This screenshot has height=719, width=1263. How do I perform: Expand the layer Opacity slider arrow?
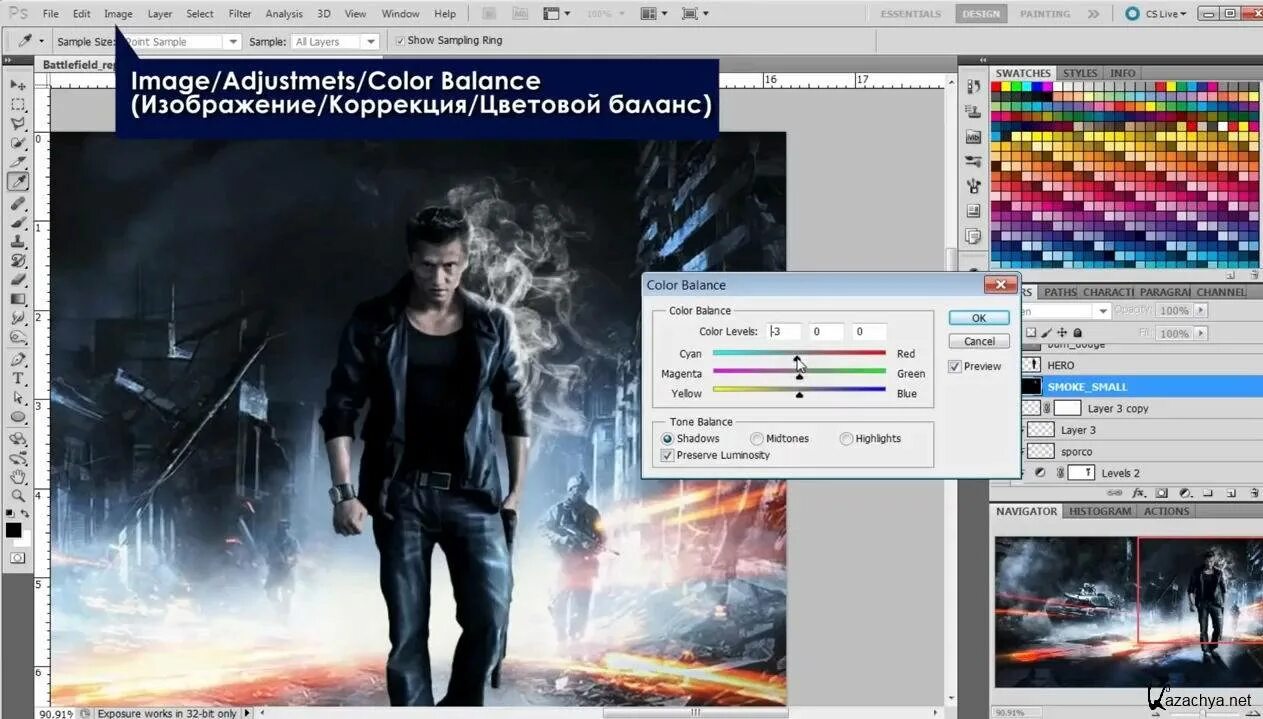tap(1201, 310)
